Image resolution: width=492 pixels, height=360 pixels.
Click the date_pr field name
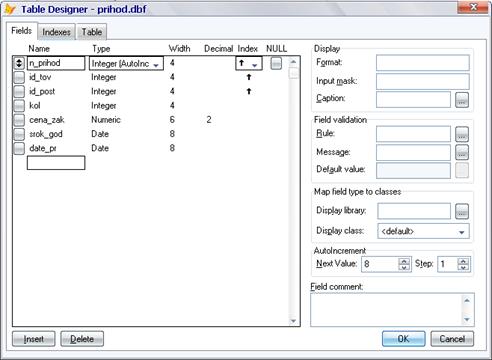click(x=43, y=148)
